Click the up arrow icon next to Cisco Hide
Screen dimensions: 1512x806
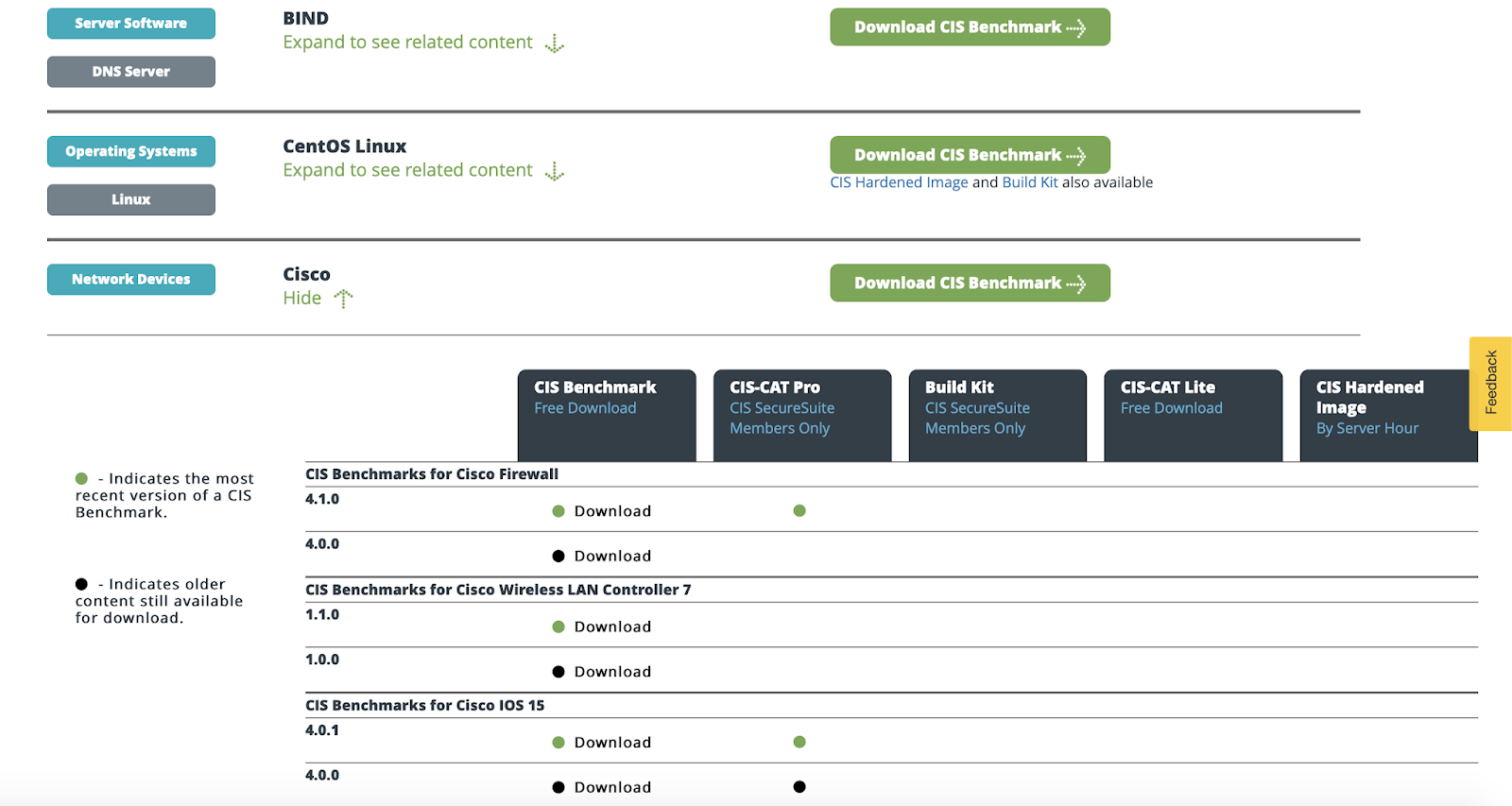pyautogui.click(x=343, y=299)
